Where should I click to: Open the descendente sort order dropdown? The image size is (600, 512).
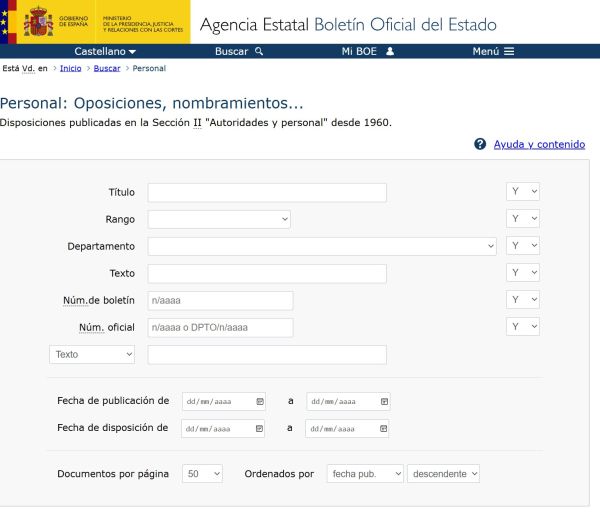[443, 474]
